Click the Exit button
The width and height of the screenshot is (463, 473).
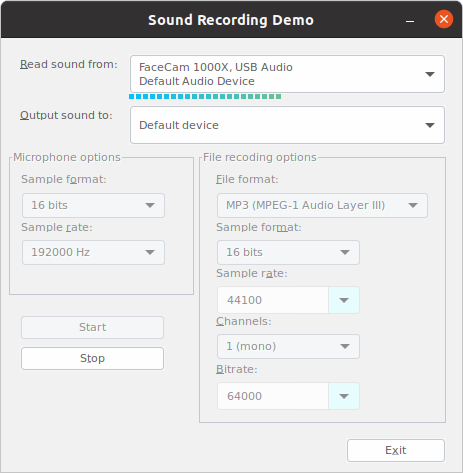pos(396,450)
